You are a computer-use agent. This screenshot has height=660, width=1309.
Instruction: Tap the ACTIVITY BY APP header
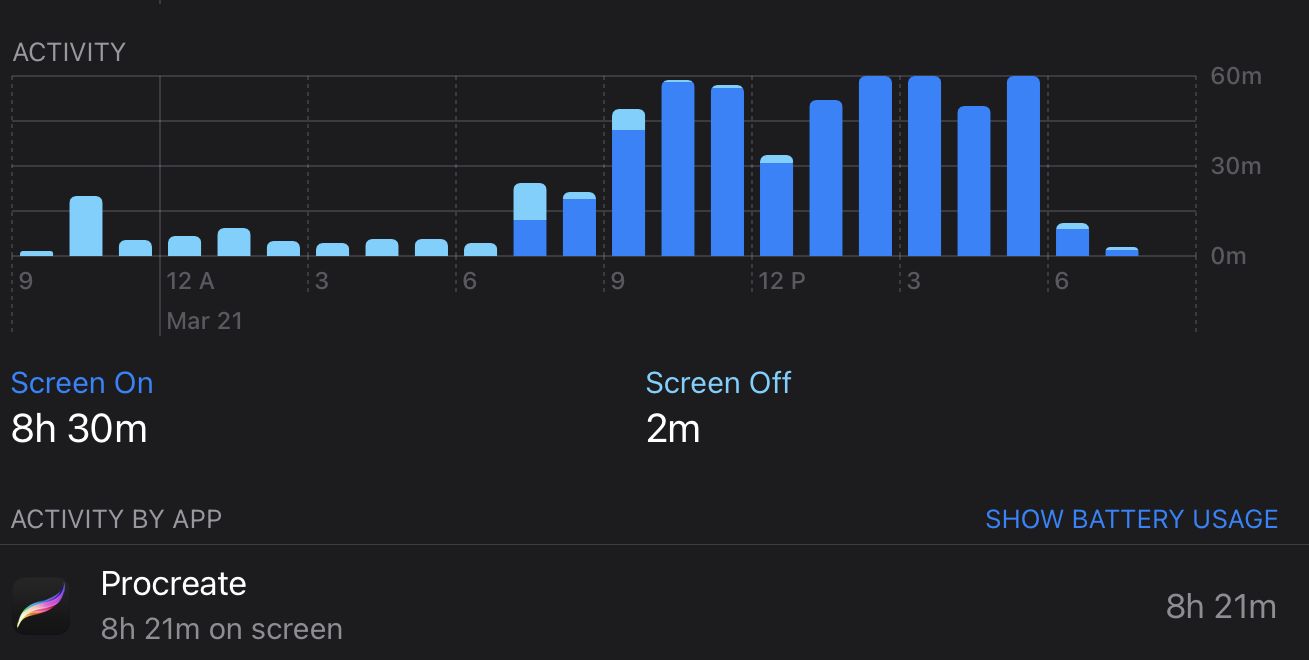pyautogui.click(x=116, y=519)
